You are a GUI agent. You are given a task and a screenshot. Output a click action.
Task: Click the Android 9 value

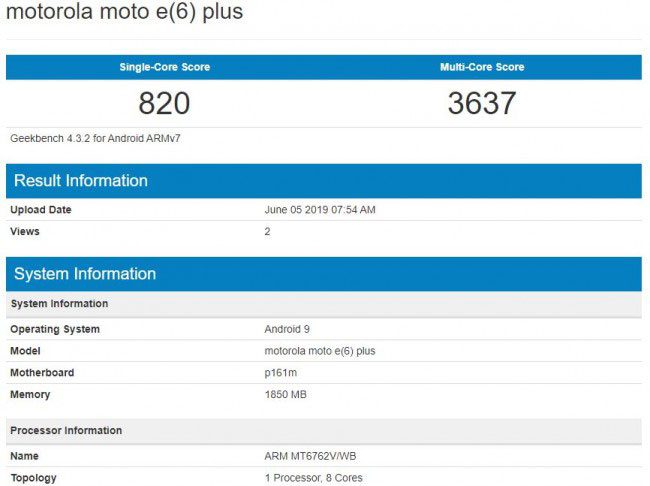click(x=288, y=329)
